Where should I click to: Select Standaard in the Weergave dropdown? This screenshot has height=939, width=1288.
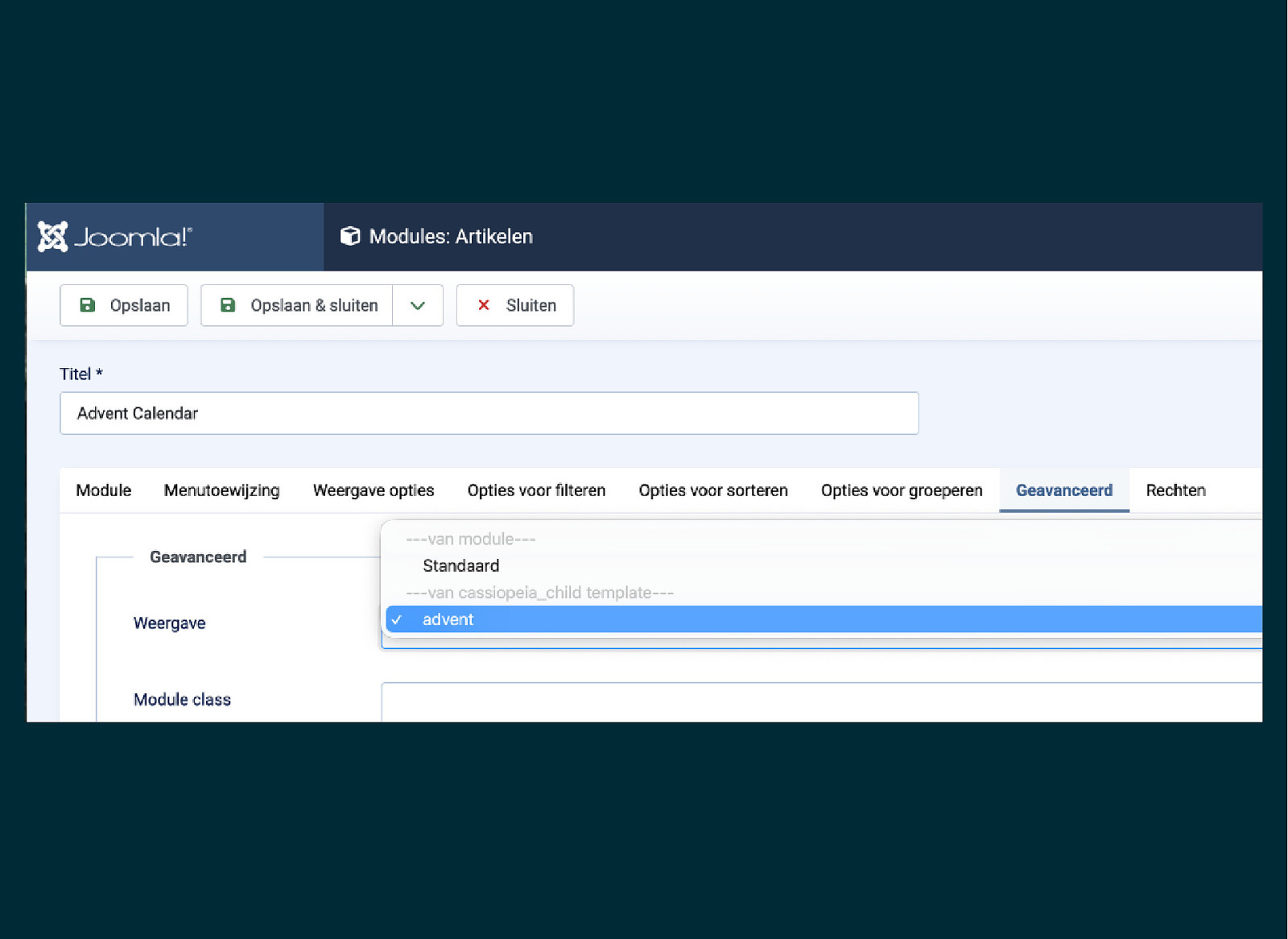(x=460, y=565)
